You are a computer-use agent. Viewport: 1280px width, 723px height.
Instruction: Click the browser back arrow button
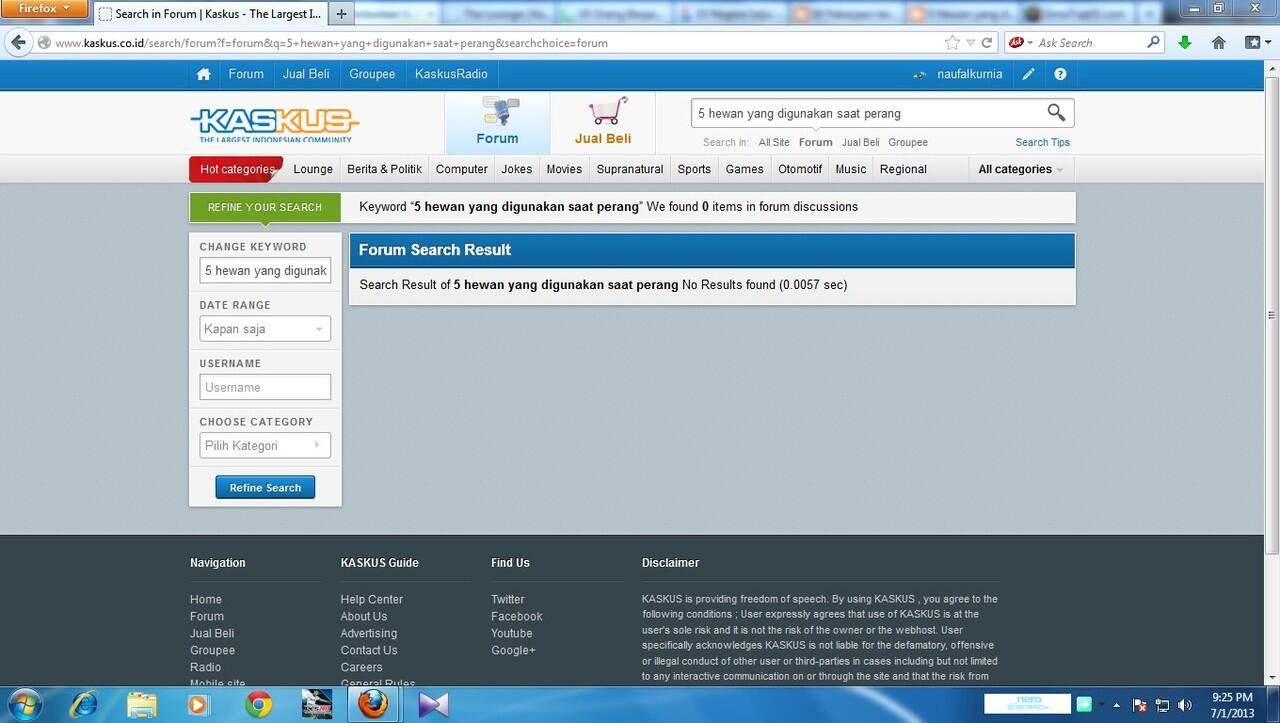[18, 42]
